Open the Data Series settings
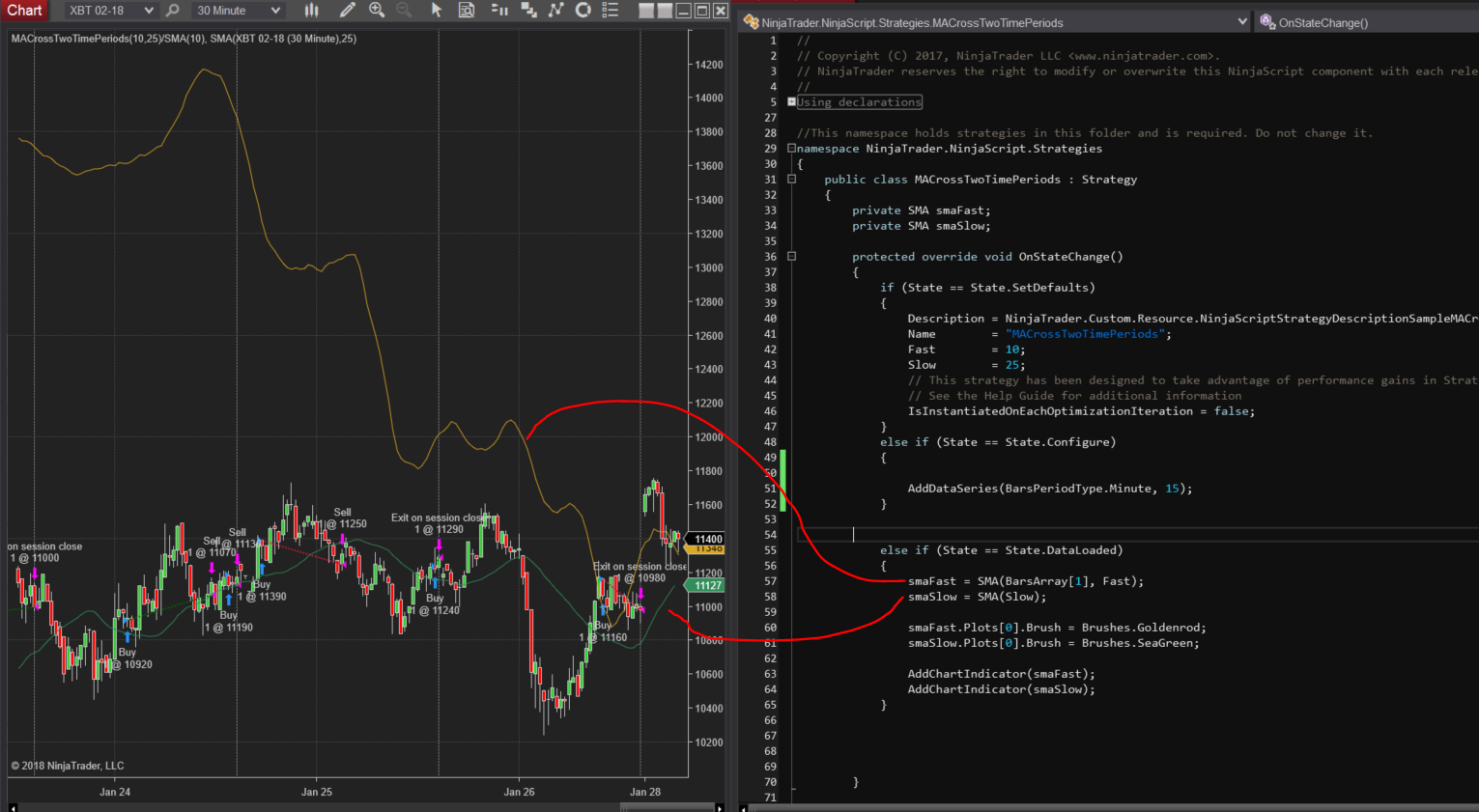 528,11
